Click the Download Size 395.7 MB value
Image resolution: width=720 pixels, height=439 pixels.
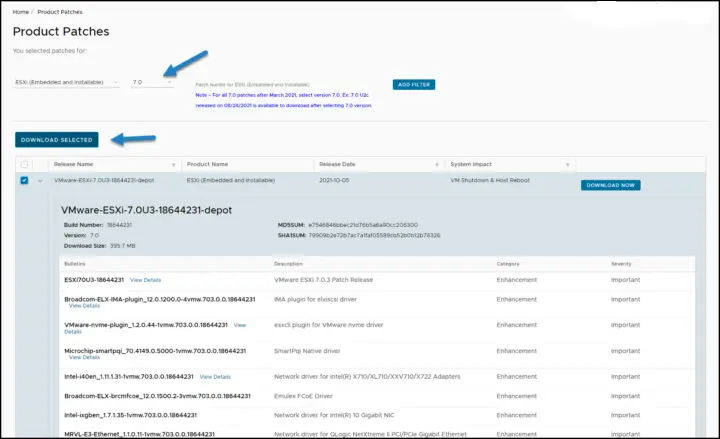point(123,246)
